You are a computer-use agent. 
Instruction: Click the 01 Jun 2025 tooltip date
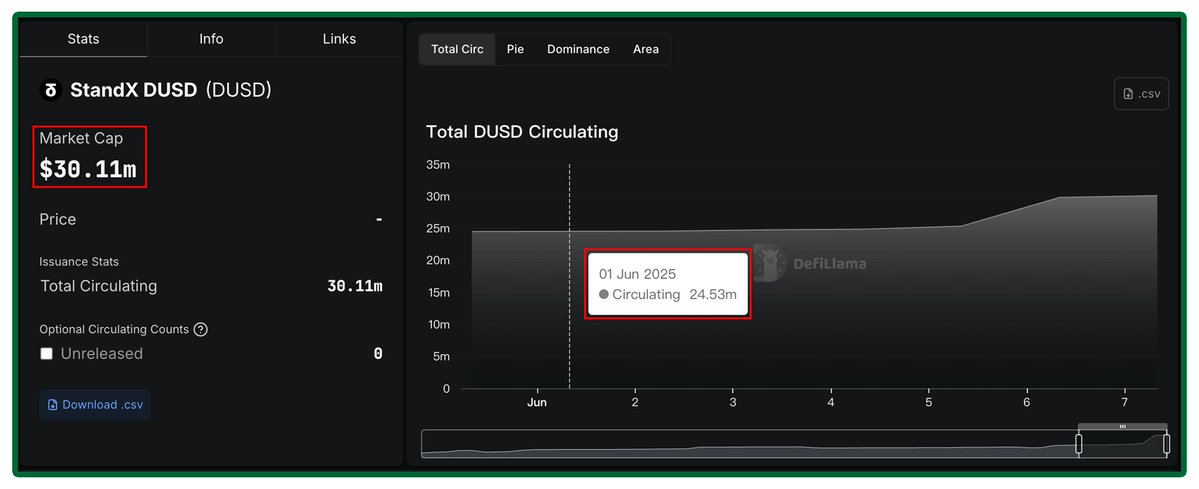(637, 274)
